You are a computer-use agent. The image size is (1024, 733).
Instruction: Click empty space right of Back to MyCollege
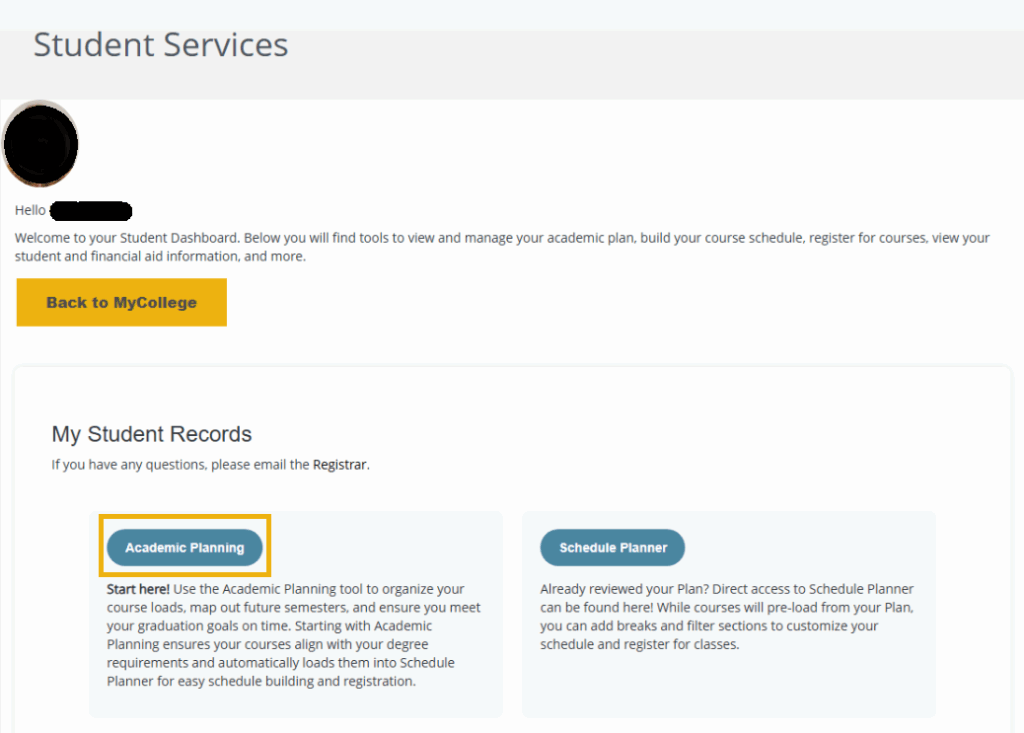pos(600,302)
